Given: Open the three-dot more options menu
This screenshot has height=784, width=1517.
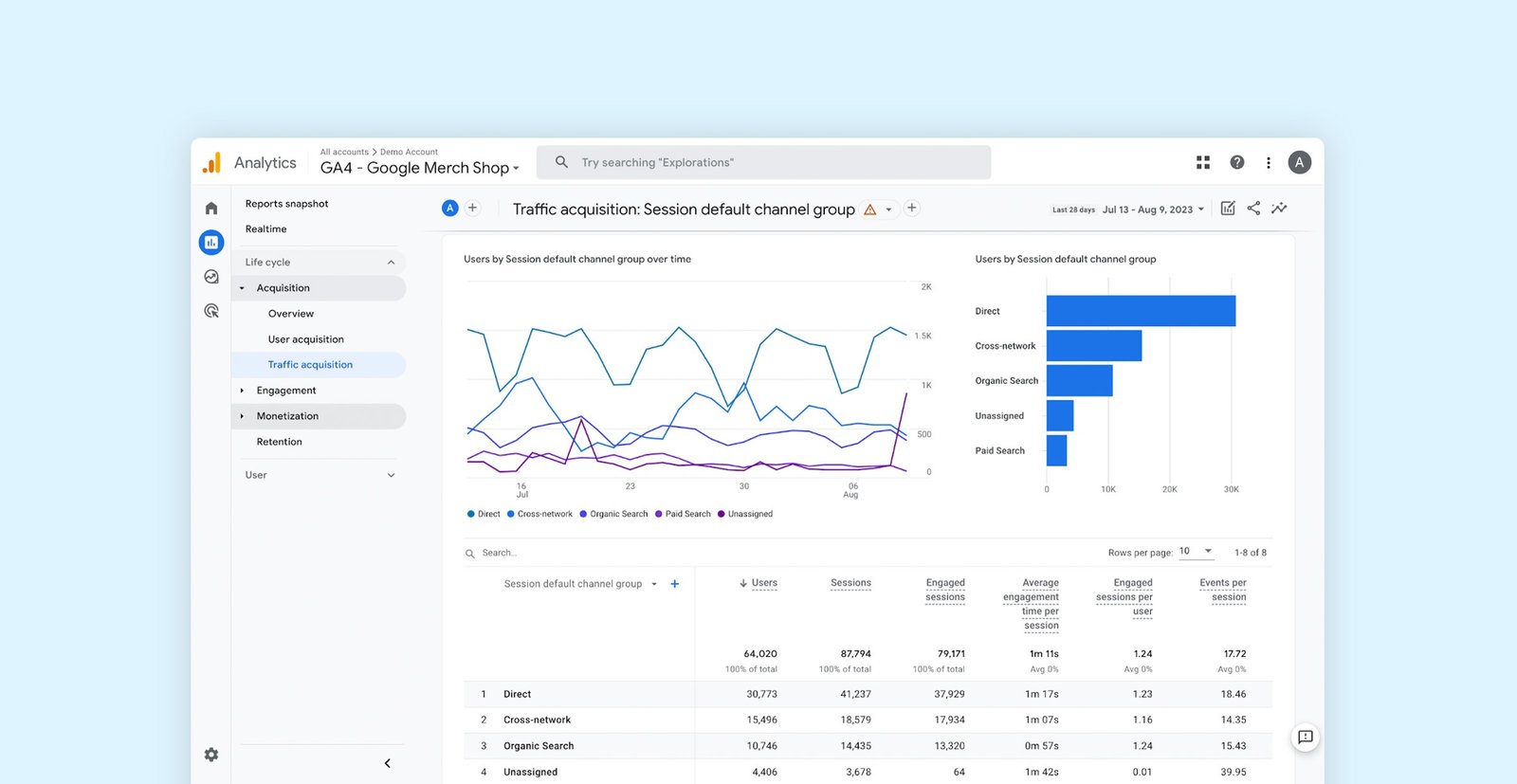Looking at the screenshot, I should 1269,162.
